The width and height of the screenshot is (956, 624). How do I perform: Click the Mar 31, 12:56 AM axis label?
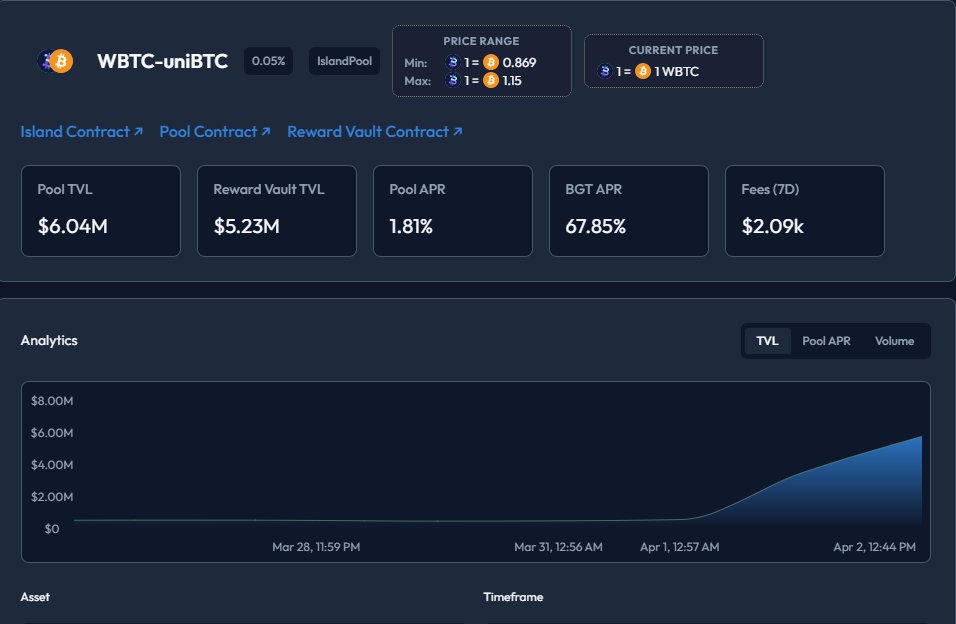click(x=558, y=547)
